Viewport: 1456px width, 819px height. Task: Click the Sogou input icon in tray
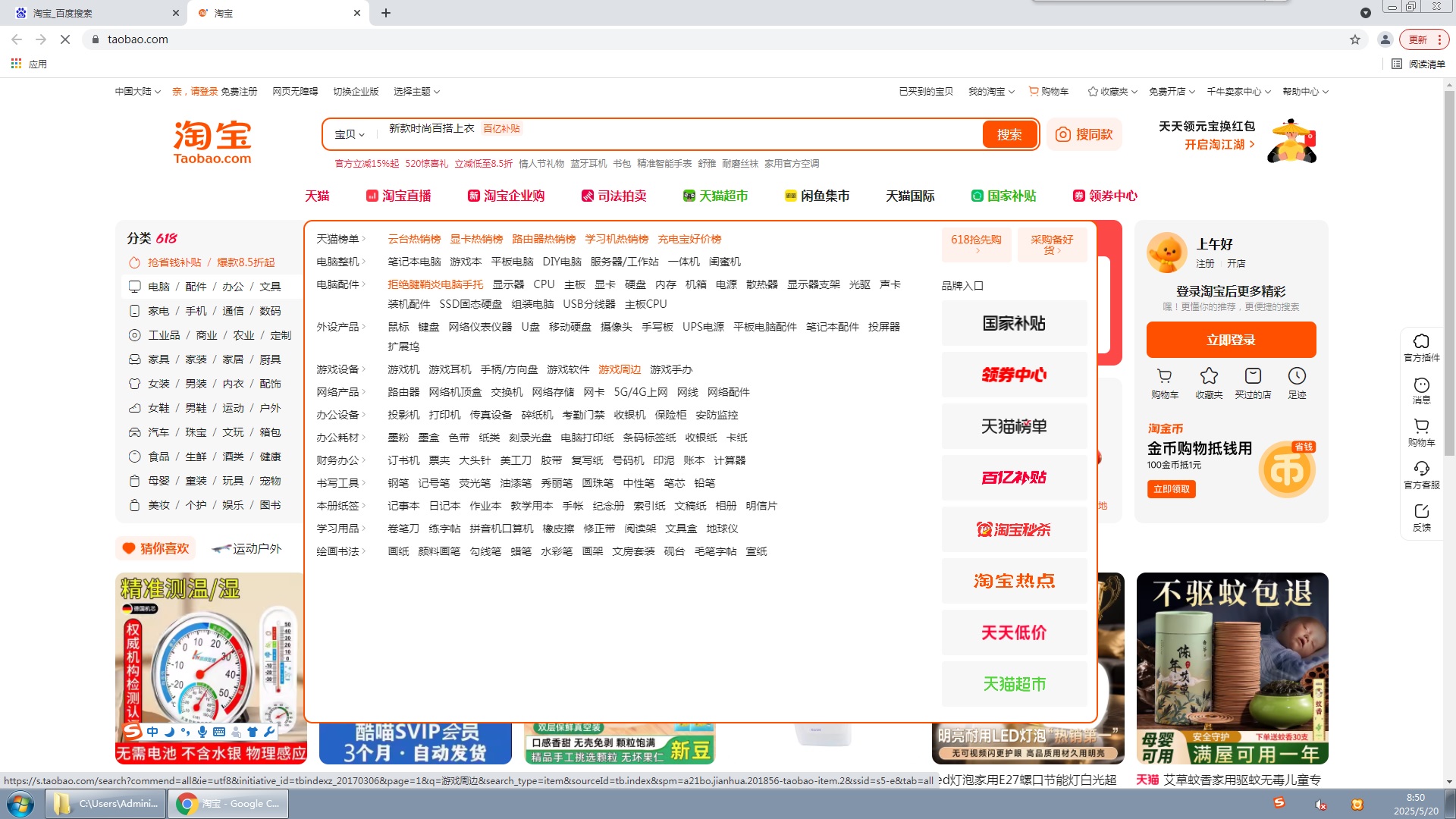click(x=1279, y=803)
